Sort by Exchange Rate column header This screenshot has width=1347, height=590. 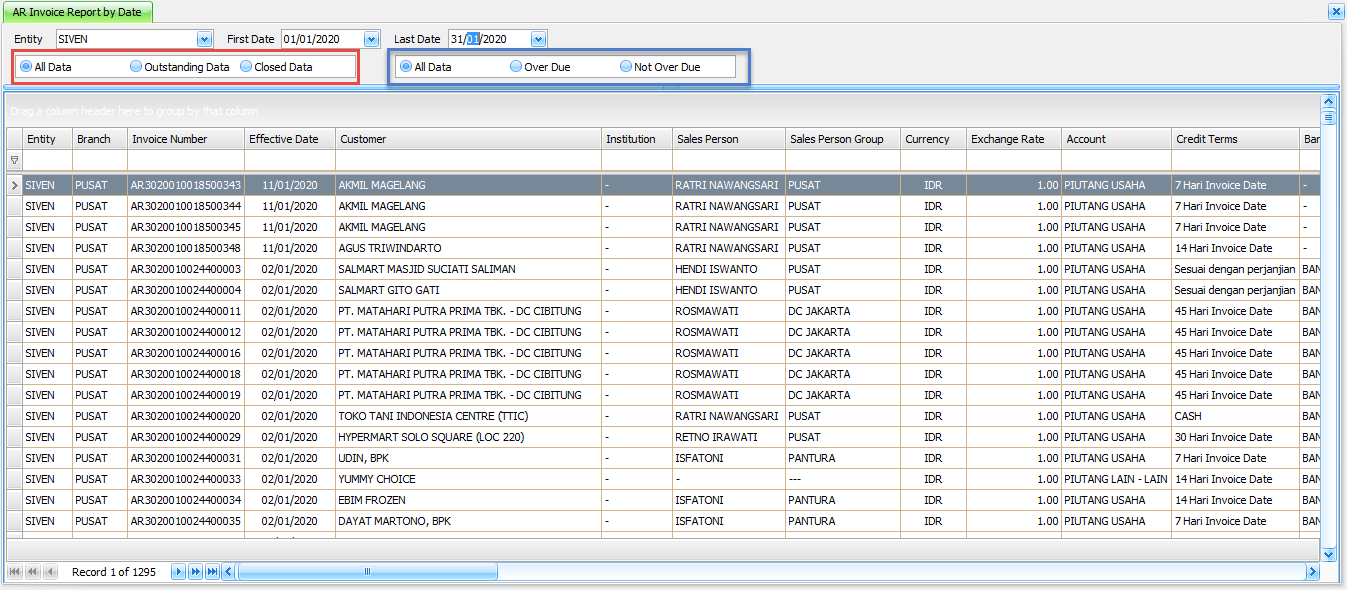(x=1012, y=139)
